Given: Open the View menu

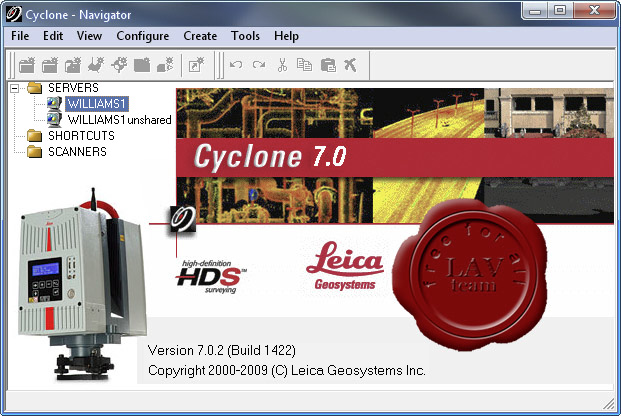Looking at the screenshot, I should pyautogui.click(x=89, y=36).
